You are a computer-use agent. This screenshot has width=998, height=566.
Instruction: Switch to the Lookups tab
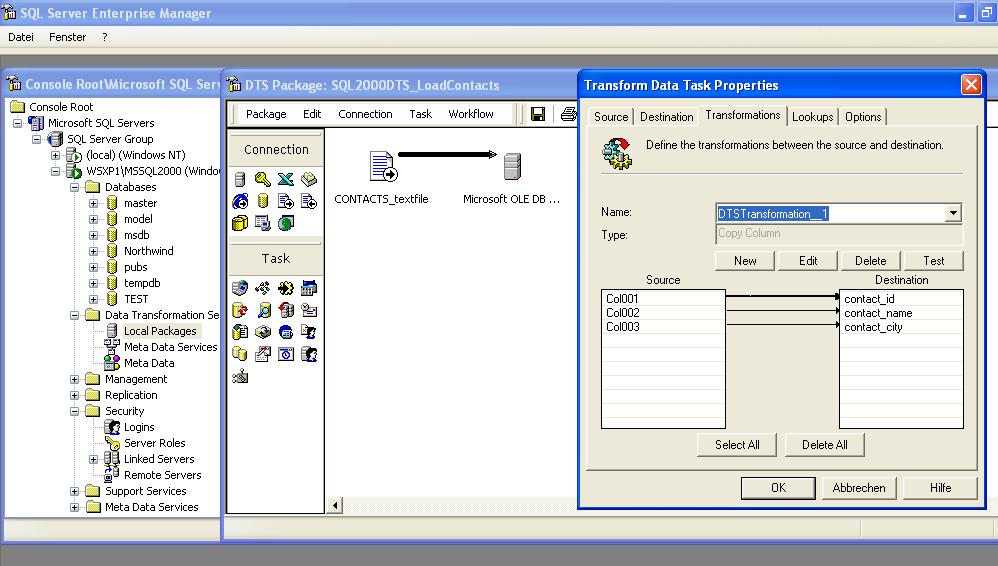(813, 117)
